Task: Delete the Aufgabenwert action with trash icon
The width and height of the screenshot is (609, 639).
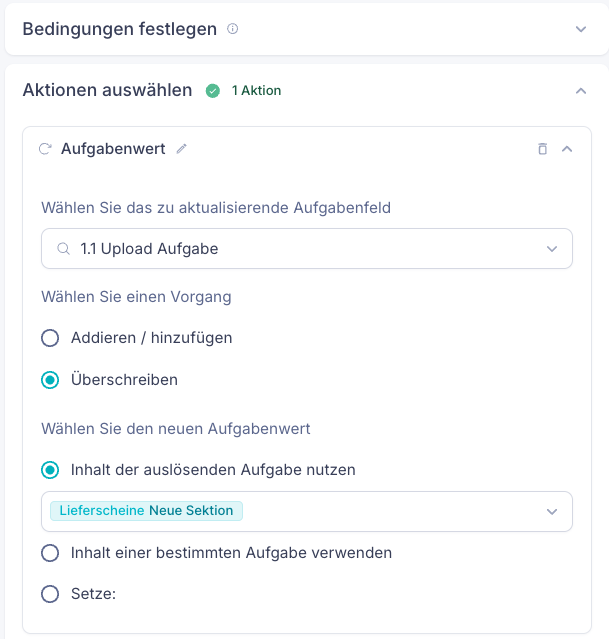Action: click(543, 149)
